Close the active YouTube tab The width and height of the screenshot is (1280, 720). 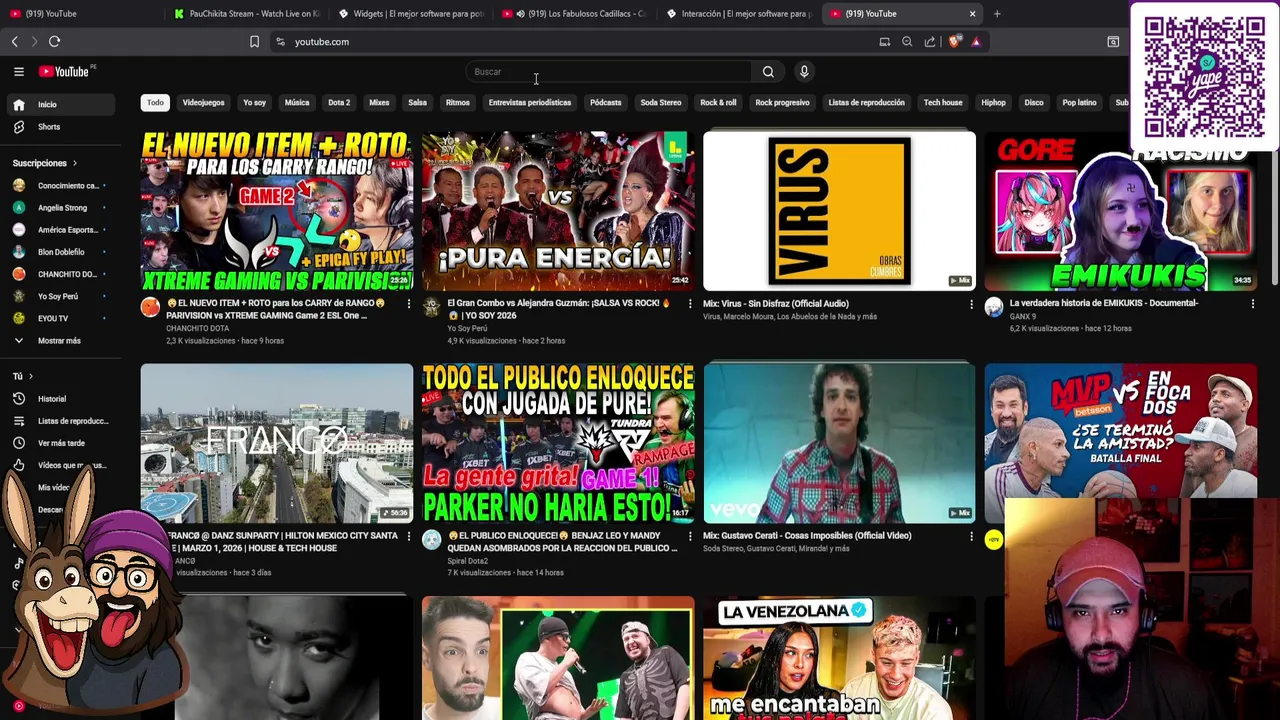(972, 14)
